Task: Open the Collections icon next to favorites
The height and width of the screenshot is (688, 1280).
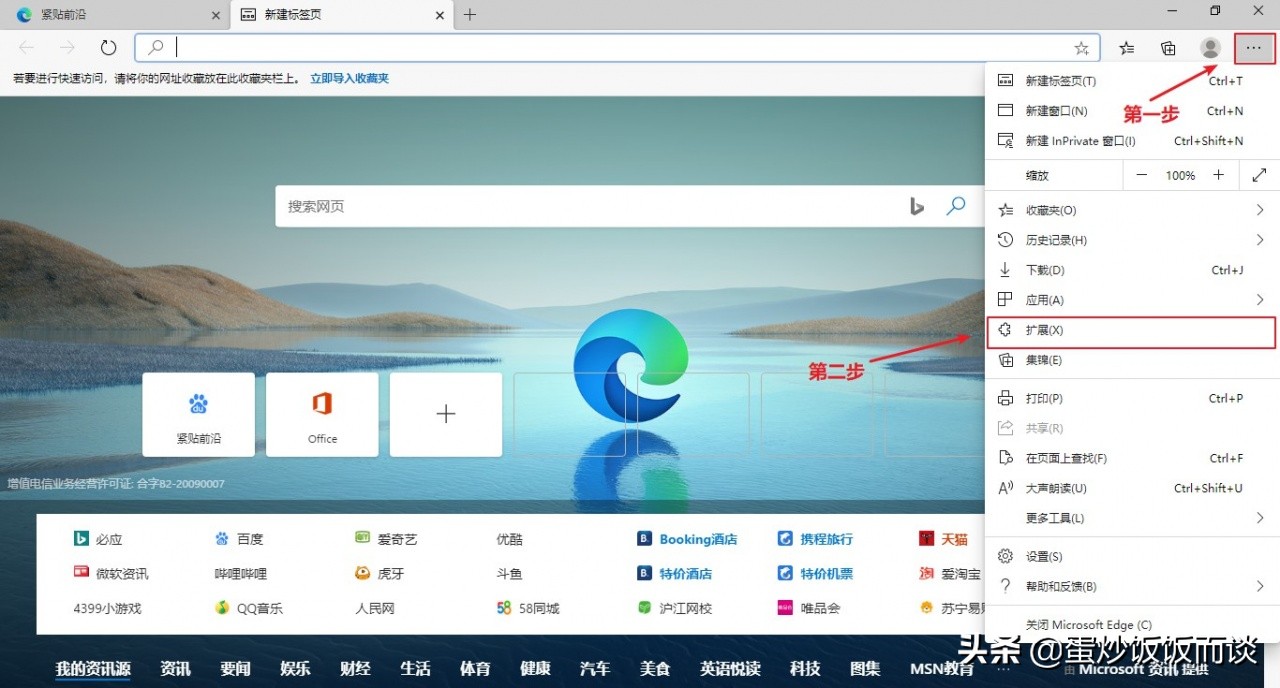Action: (1168, 47)
